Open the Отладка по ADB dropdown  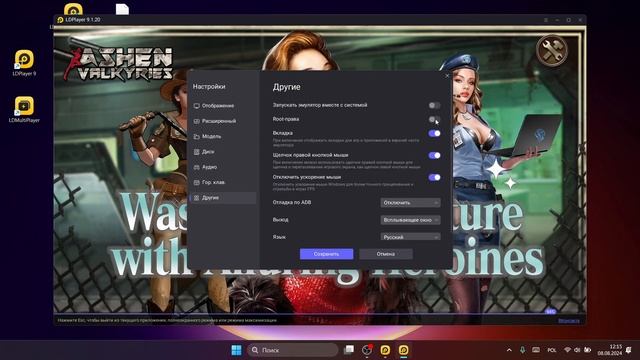tap(410, 202)
